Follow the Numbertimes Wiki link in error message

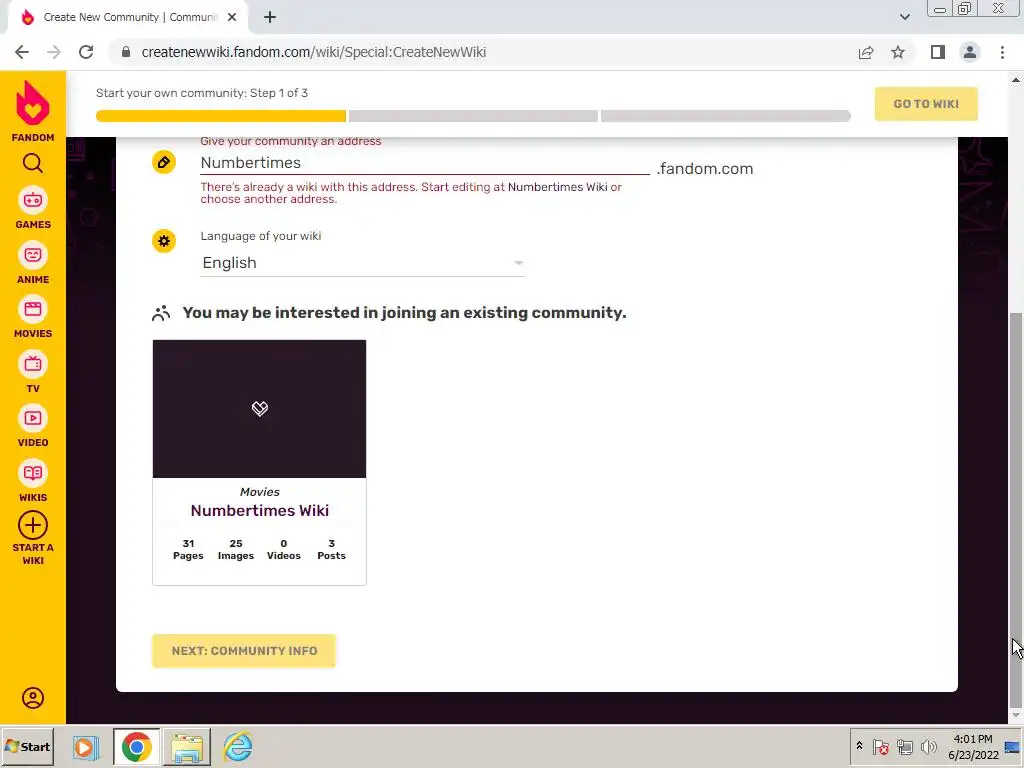tap(558, 187)
